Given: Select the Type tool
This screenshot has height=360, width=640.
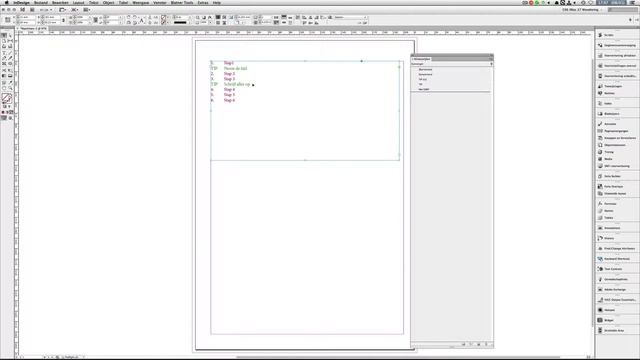Looking at the screenshot, I should pyautogui.click(x=4, y=53).
